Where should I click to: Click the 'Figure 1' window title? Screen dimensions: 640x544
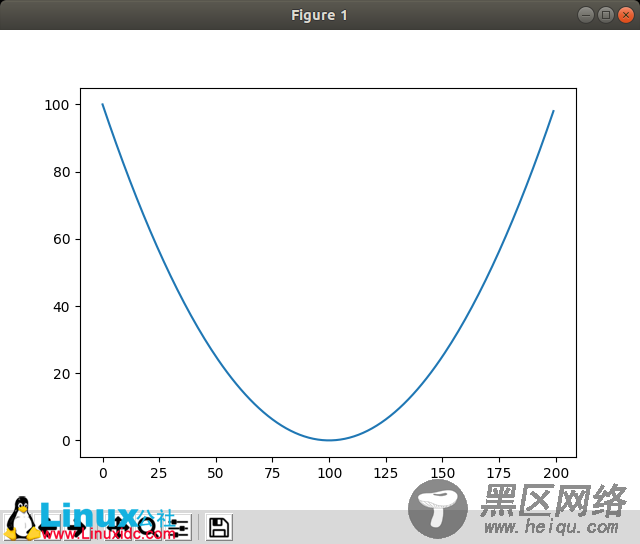tap(319, 15)
